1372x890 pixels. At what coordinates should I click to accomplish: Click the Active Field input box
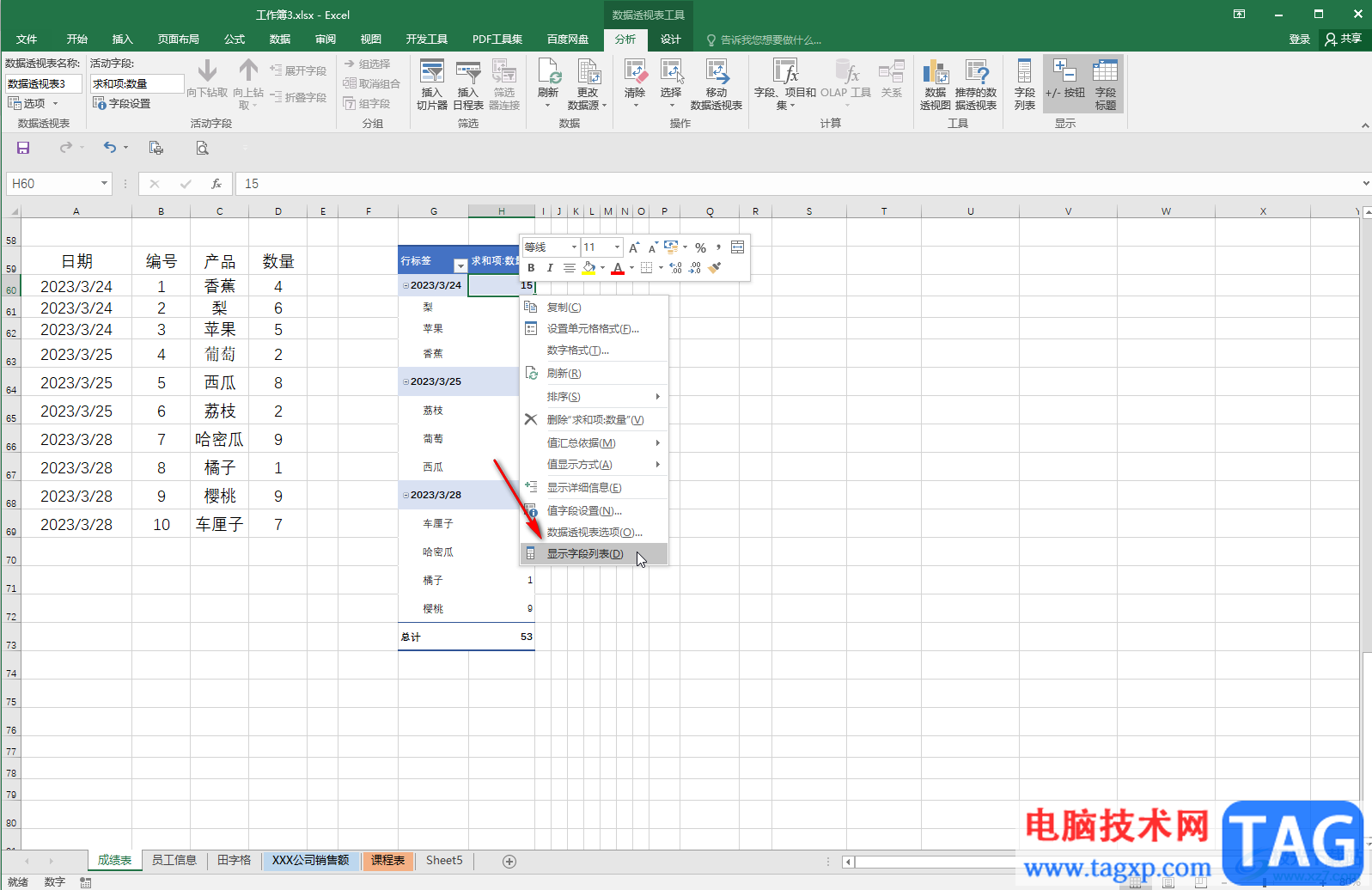pos(137,83)
